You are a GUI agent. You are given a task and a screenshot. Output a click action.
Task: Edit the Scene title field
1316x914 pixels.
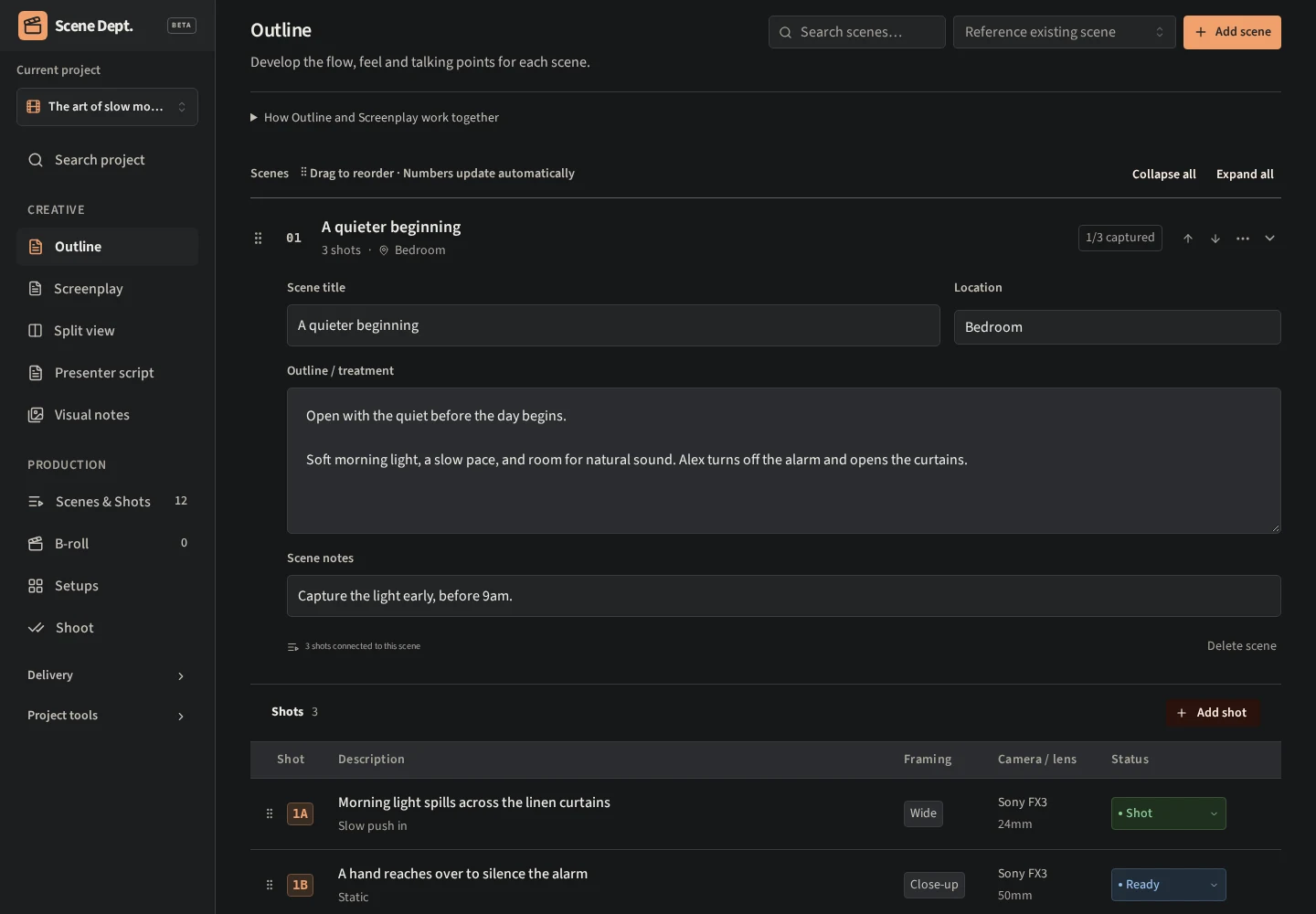(x=613, y=325)
